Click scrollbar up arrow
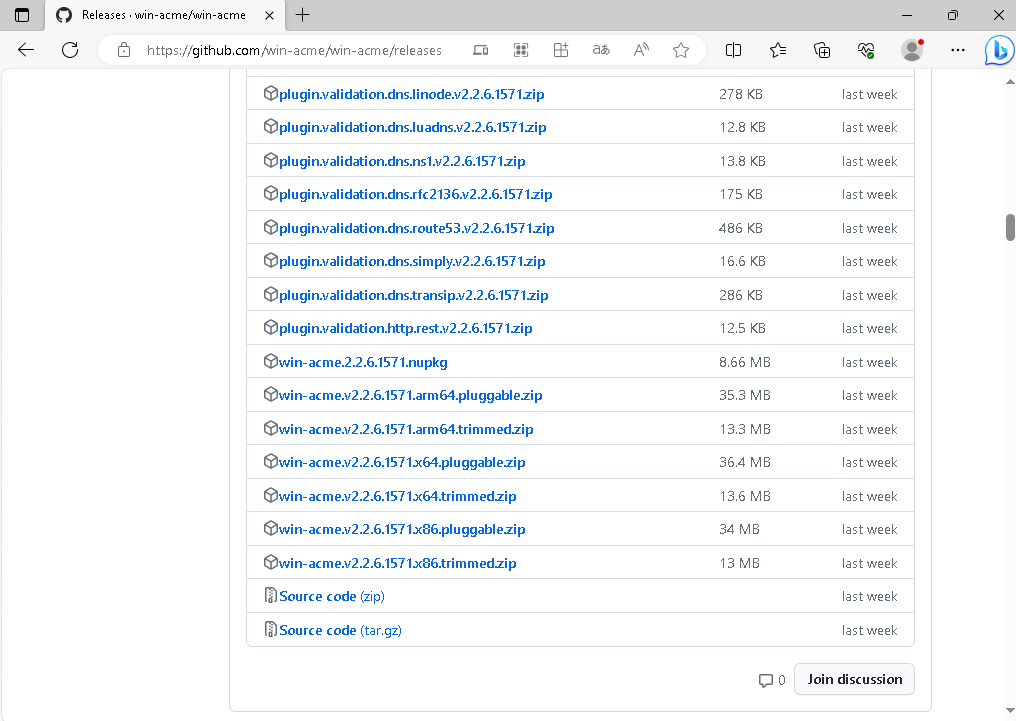Screen dimensions: 1016x721 coord(1010,82)
